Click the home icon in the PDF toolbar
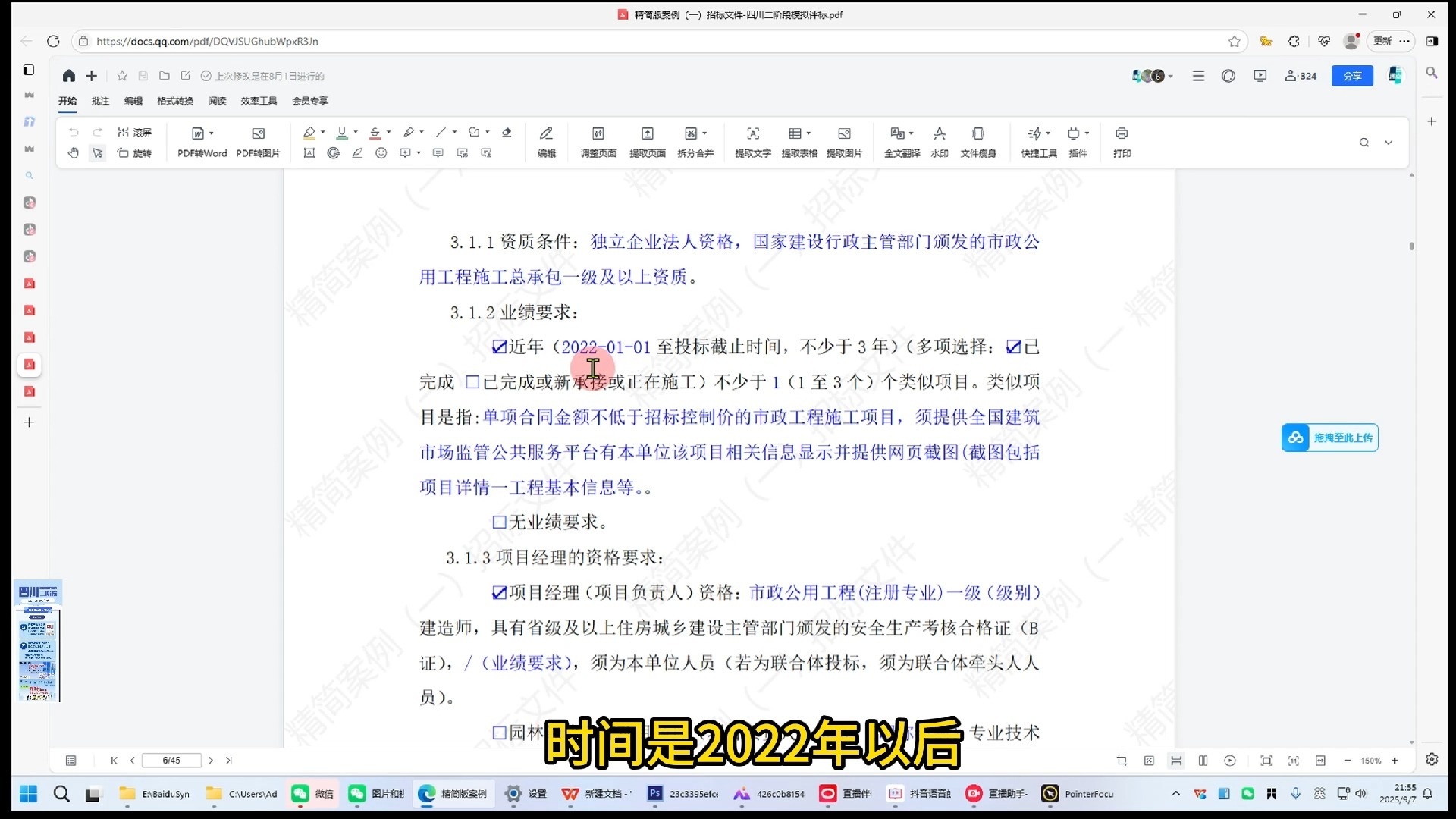The image size is (1456, 819). (68, 76)
